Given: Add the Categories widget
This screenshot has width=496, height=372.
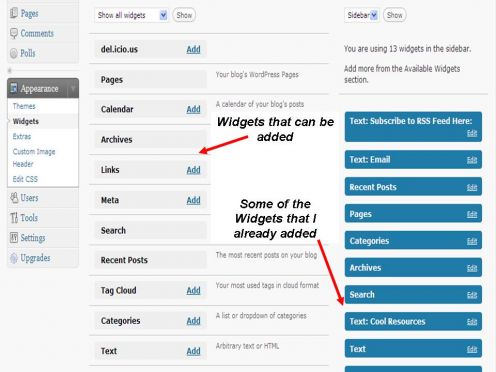Looking at the screenshot, I should [x=193, y=321].
